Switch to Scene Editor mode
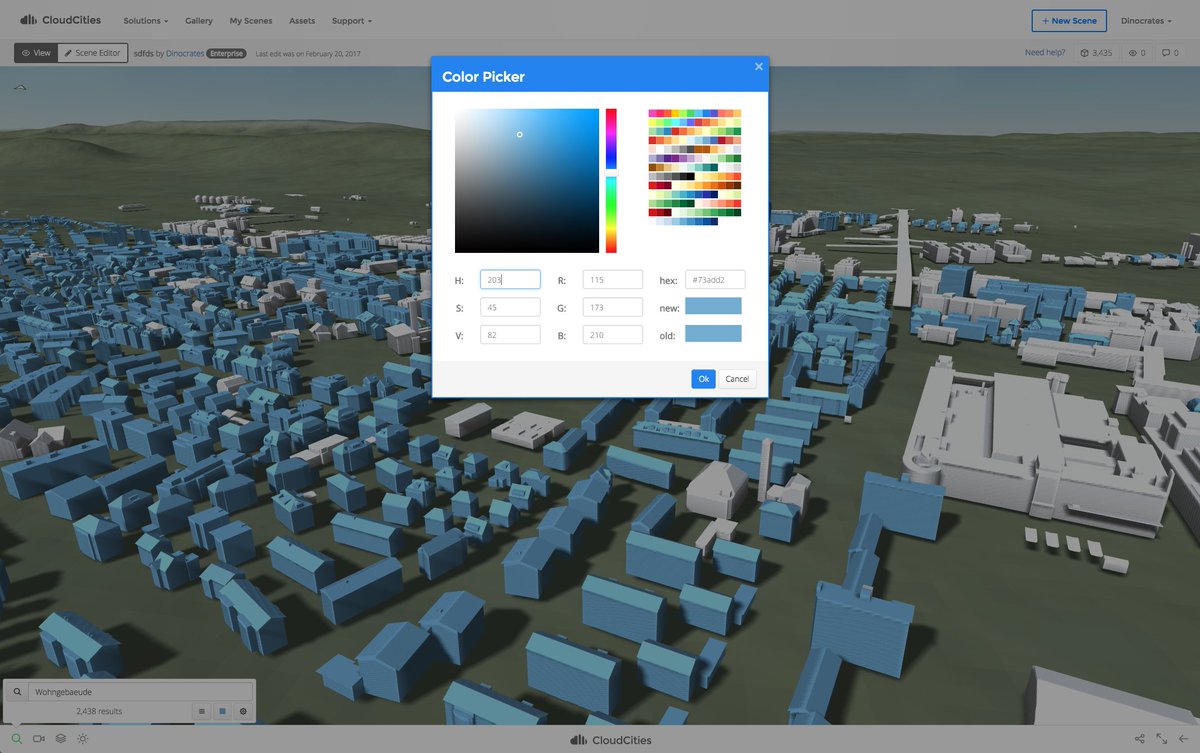The image size is (1200, 753). click(x=92, y=53)
